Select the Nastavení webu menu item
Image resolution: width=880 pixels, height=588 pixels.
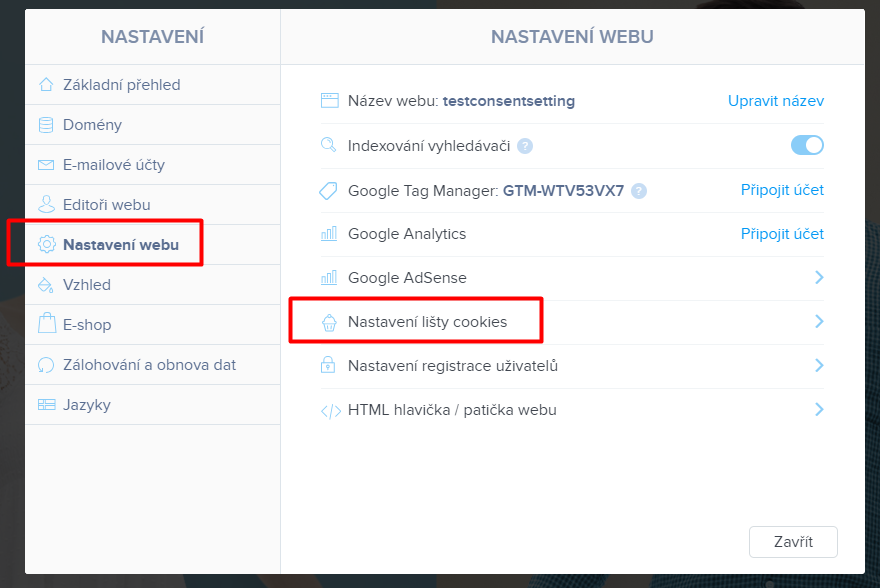[153, 245]
